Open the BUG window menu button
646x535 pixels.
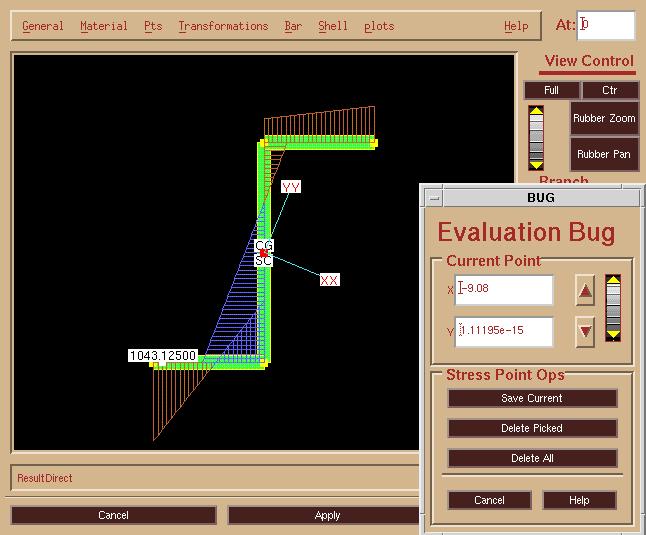[432, 198]
